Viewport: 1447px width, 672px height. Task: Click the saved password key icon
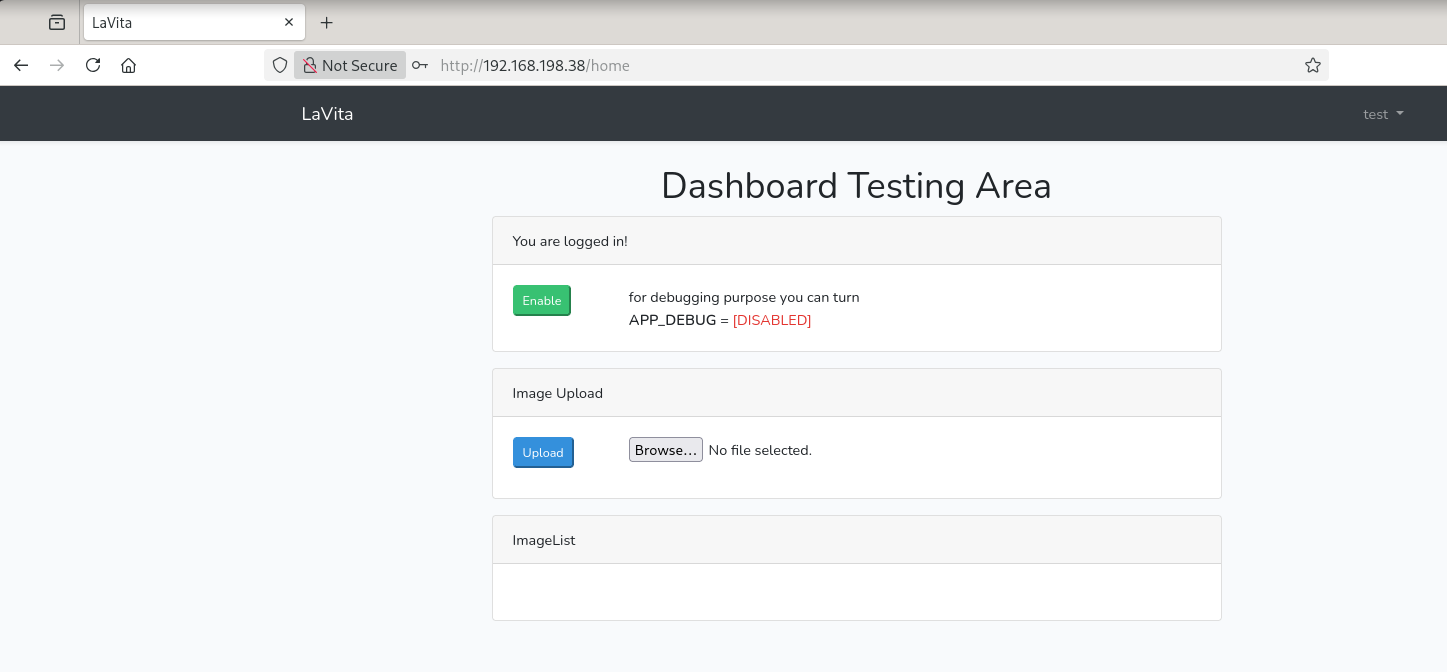420,65
